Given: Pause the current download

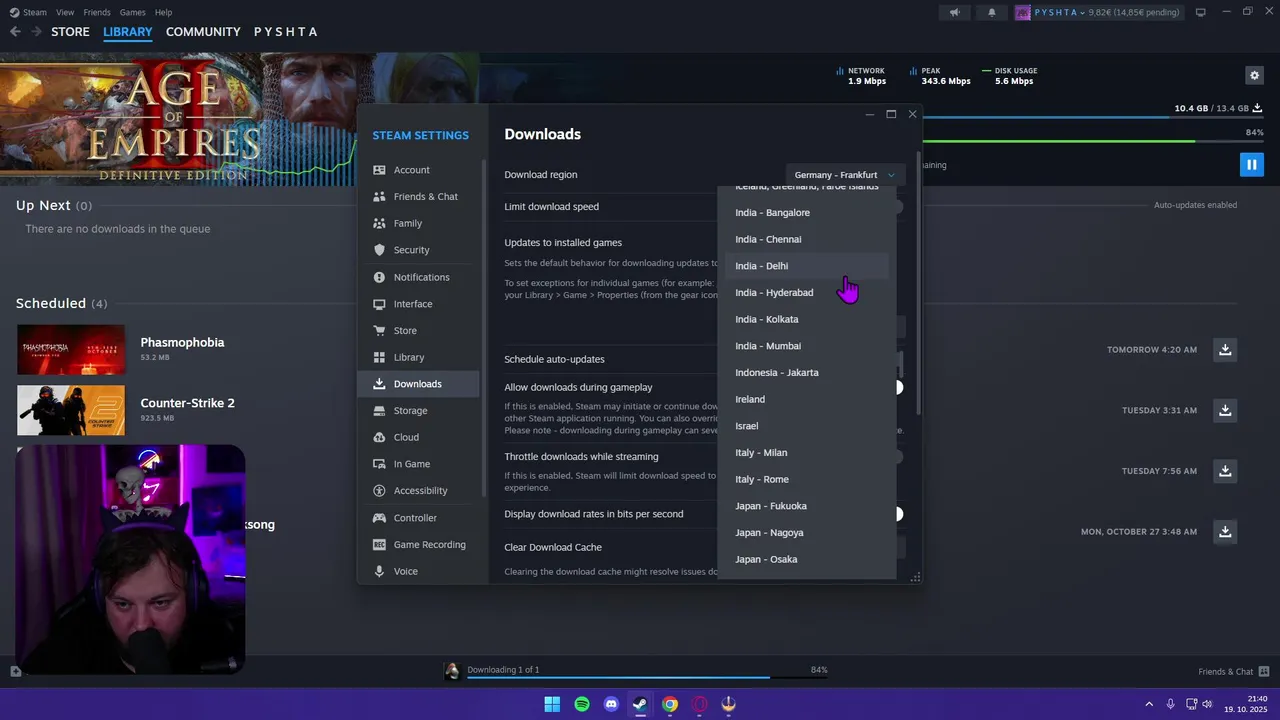Looking at the screenshot, I should pos(1251,164).
